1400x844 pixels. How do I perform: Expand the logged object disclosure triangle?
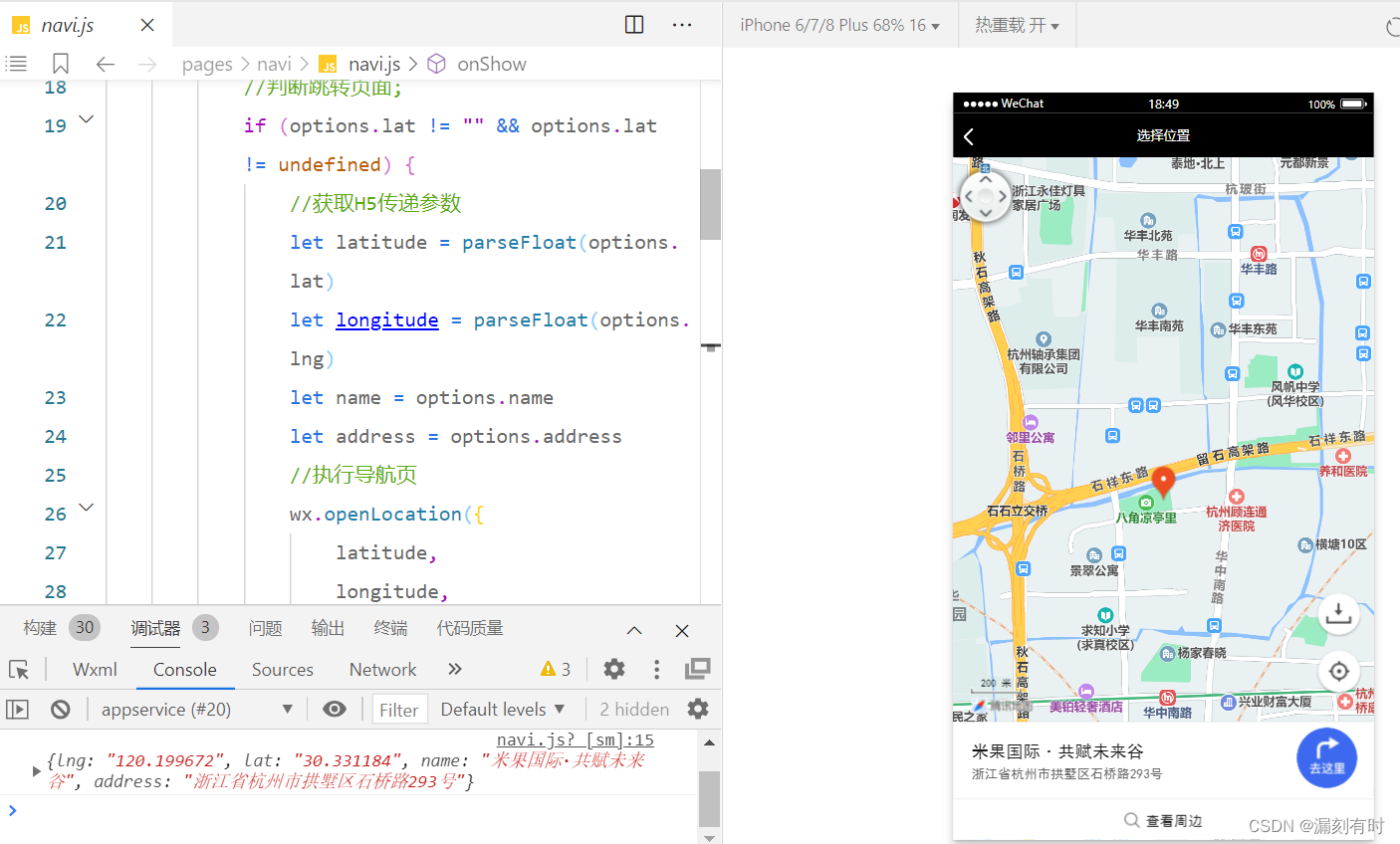tap(36, 771)
